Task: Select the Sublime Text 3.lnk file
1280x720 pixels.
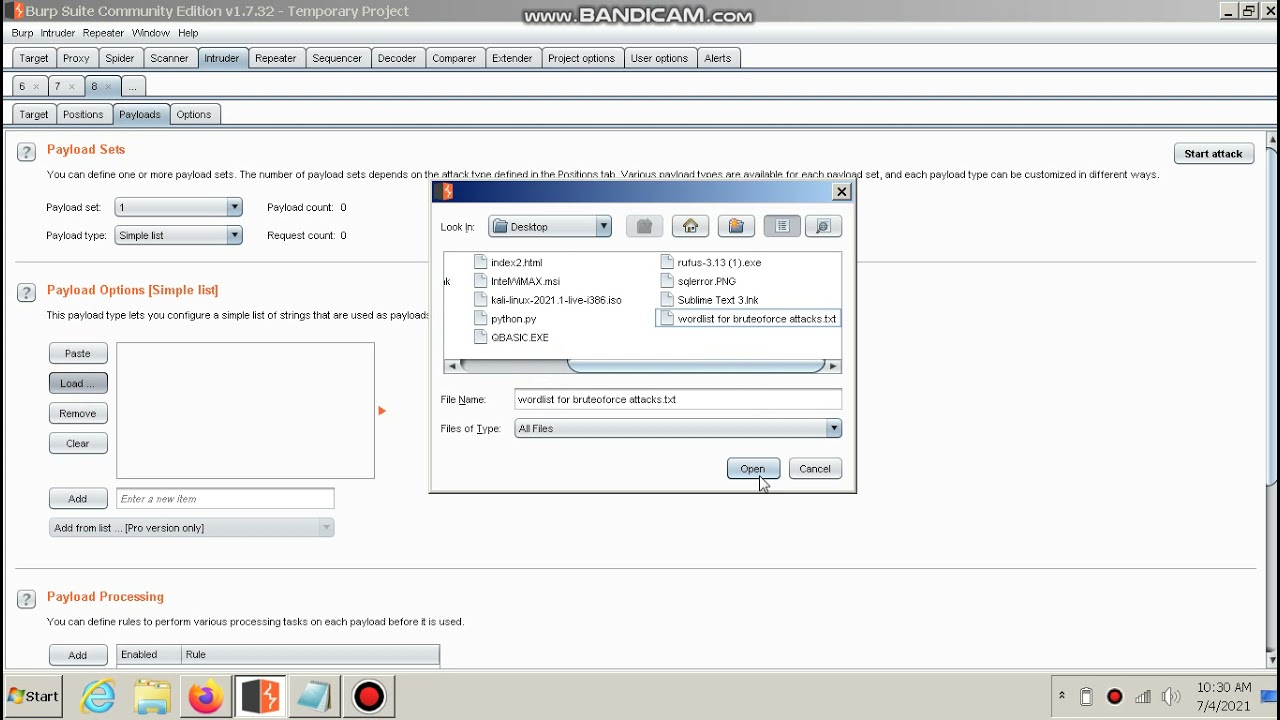Action: click(710, 300)
